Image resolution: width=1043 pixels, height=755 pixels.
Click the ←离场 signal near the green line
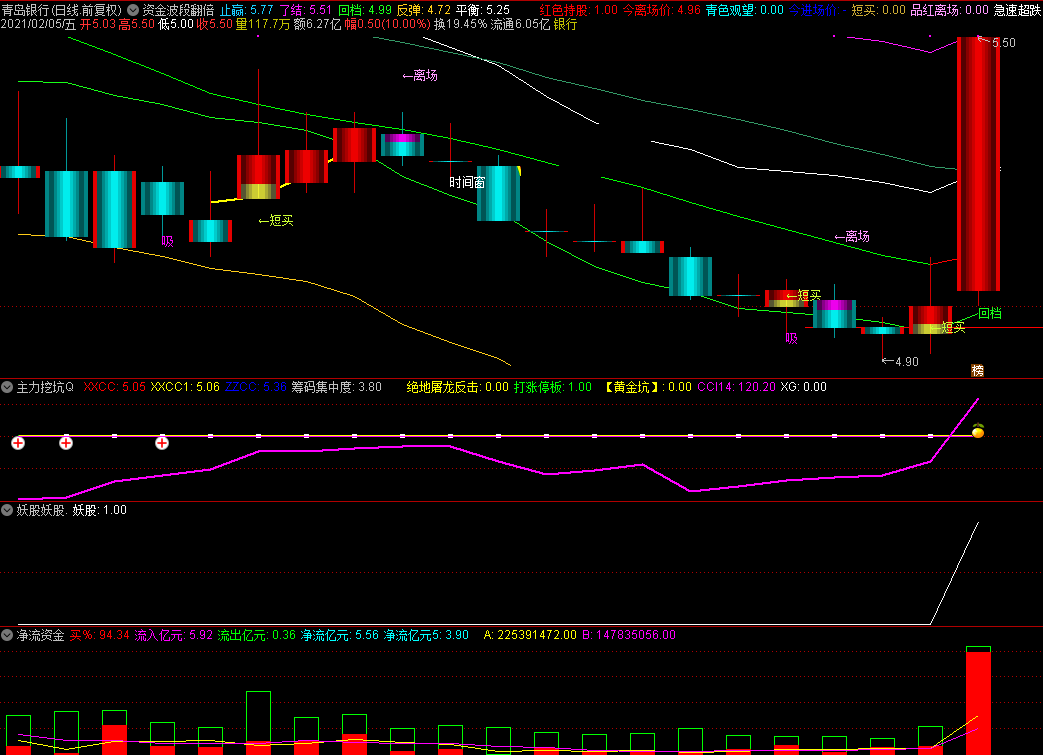click(x=852, y=236)
